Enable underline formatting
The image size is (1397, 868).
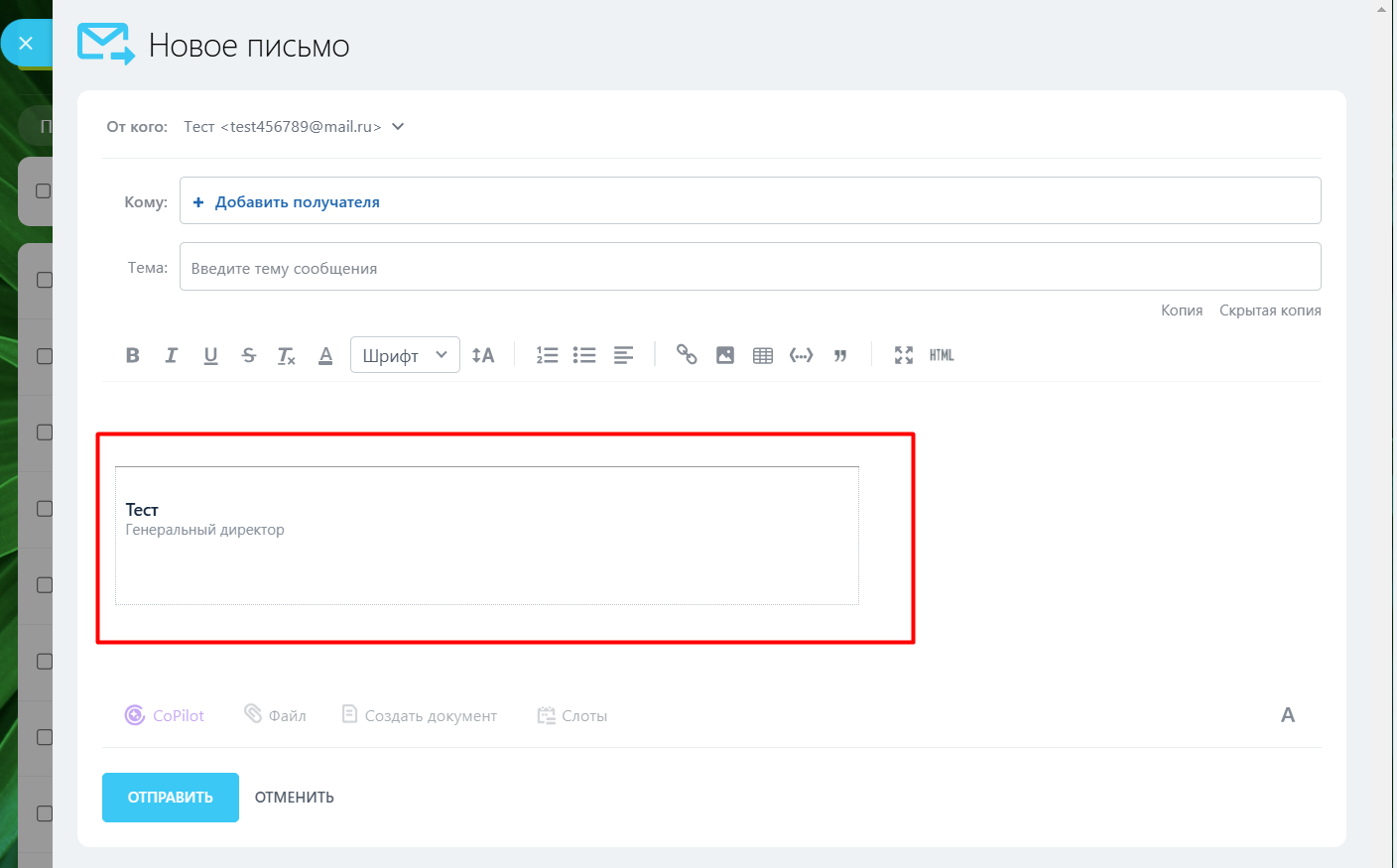tap(209, 354)
